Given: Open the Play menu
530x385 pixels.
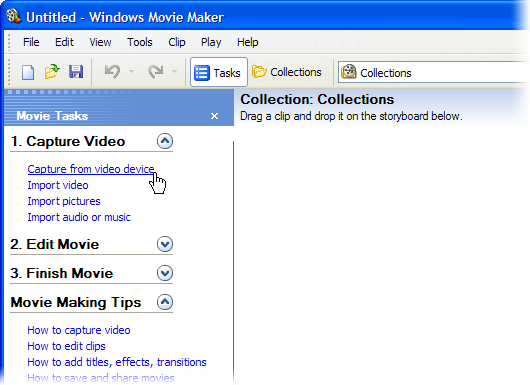Looking at the screenshot, I should click(x=211, y=42).
